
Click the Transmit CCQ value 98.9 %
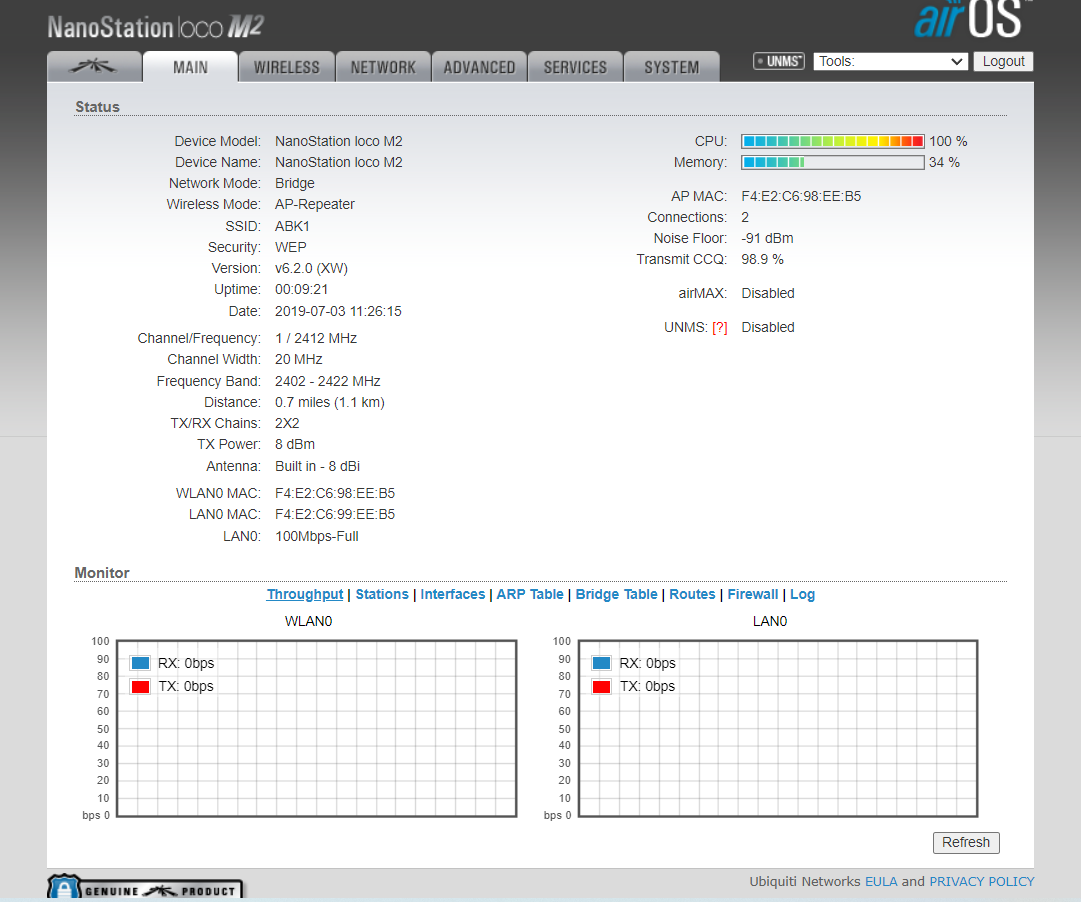(x=762, y=259)
